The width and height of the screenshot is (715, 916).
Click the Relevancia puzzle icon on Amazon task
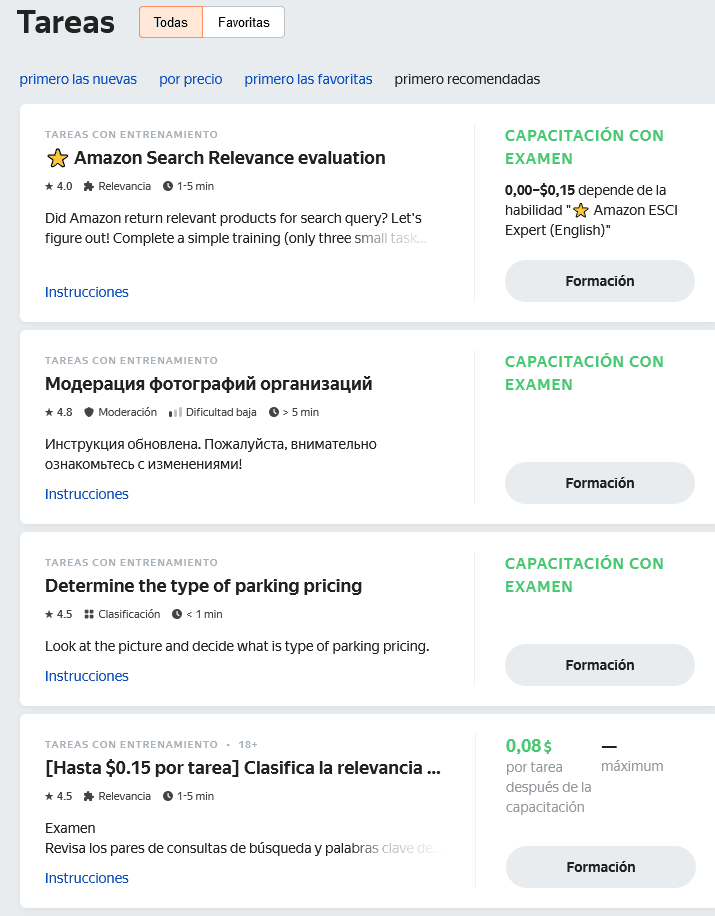pyautogui.click(x=89, y=186)
